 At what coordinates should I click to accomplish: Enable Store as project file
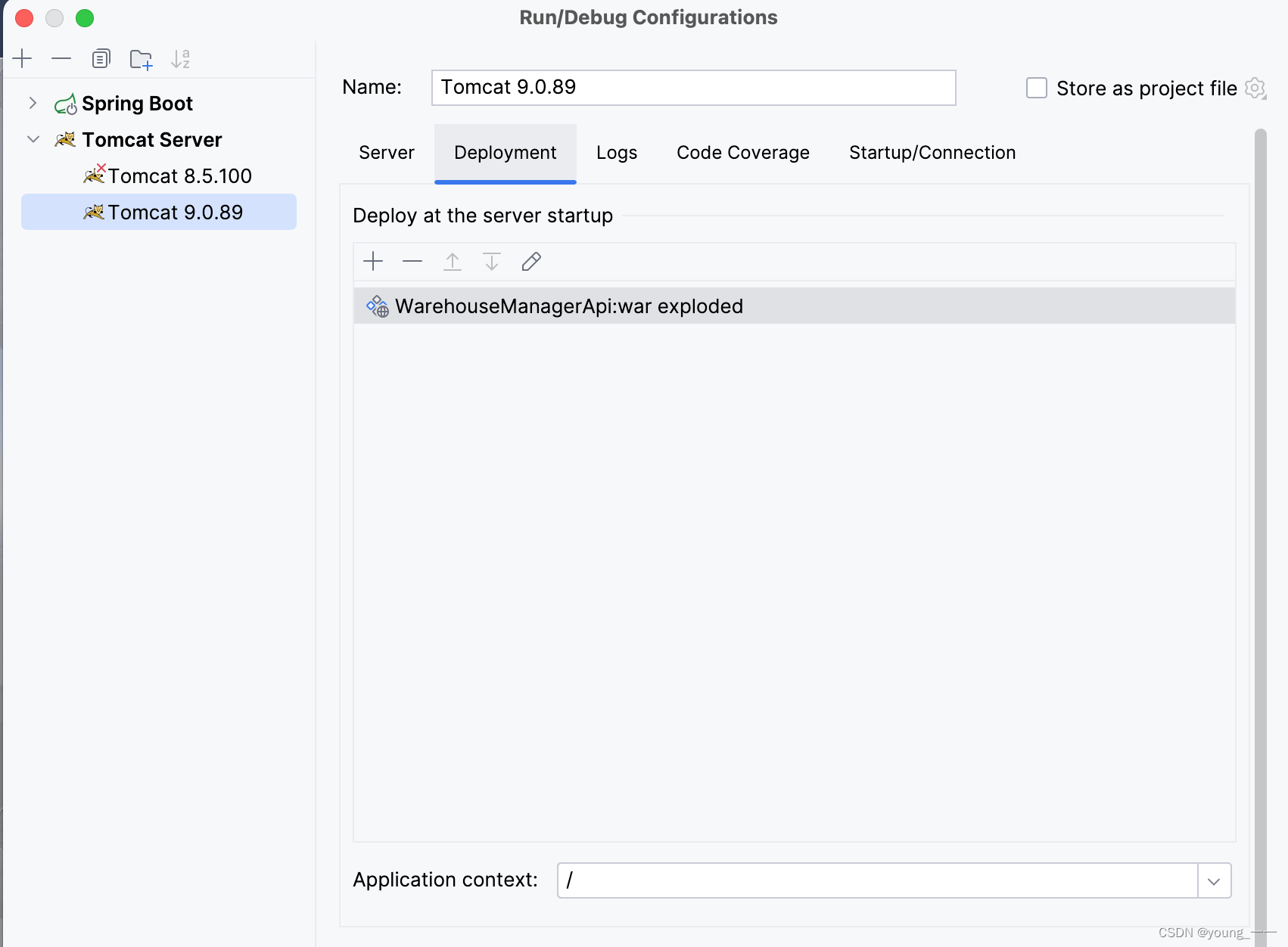tap(1037, 88)
